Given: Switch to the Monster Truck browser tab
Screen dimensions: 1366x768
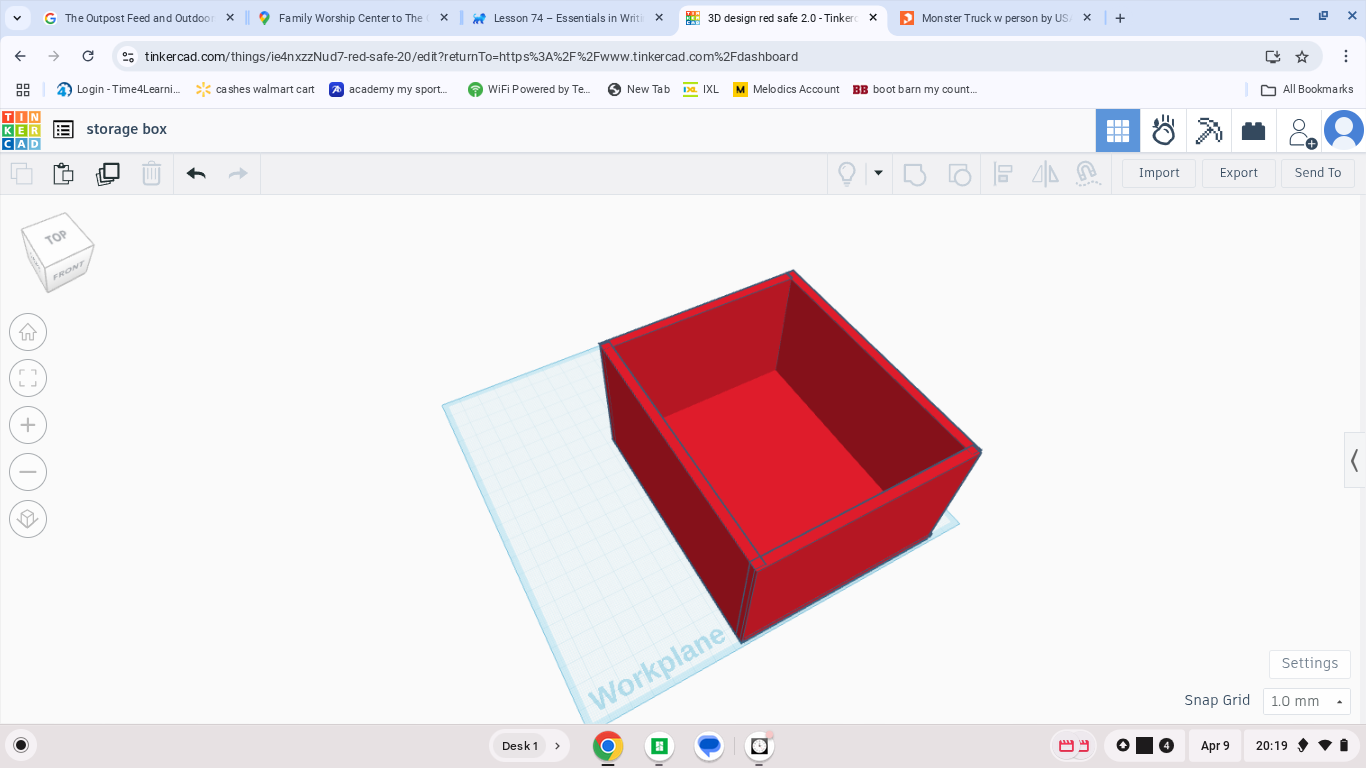Looking at the screenshot, I should pyautogui.click(x=995, y=18).
